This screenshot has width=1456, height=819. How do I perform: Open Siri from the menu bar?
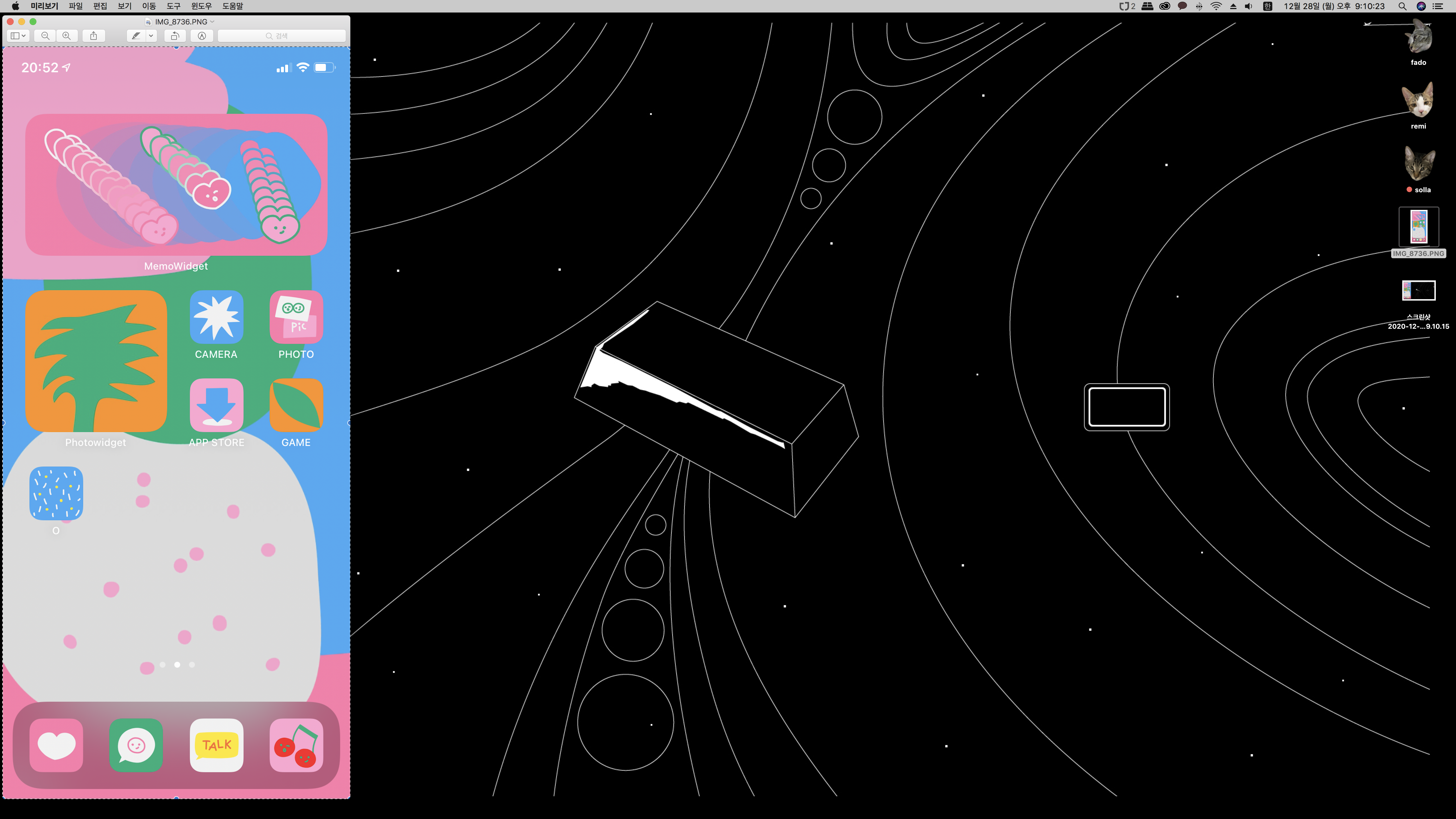pyautogui.click(x=1421, y=6)
